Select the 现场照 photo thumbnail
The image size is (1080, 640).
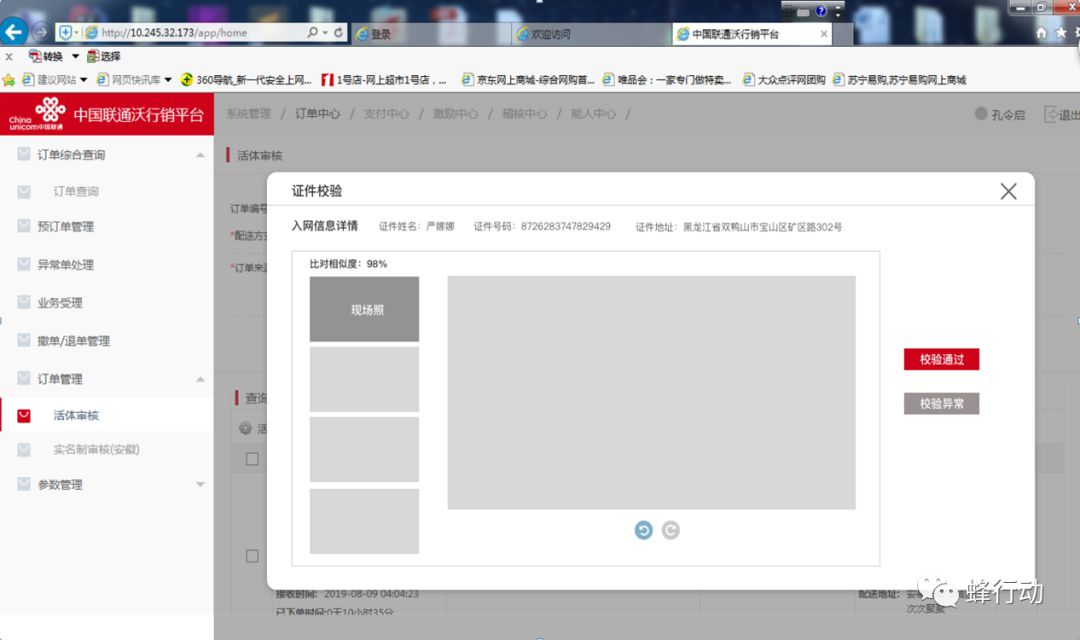(x=364, y=310)
